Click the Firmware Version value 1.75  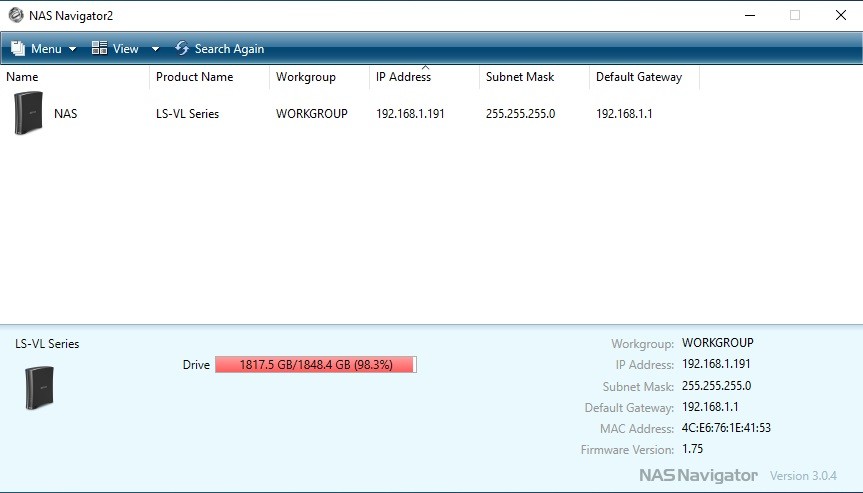pyautogui.click(x=692, y=448)
